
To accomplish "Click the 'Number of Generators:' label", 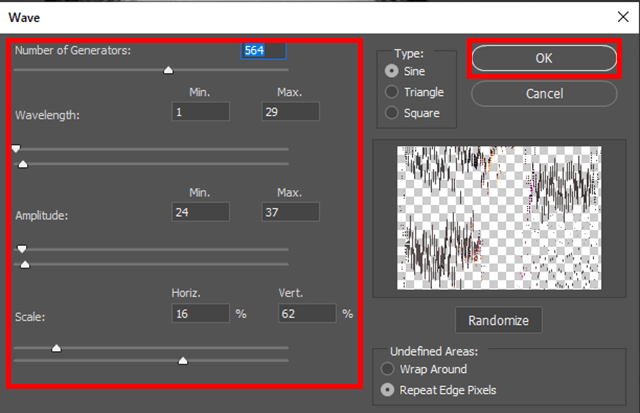I will point(73,51).
